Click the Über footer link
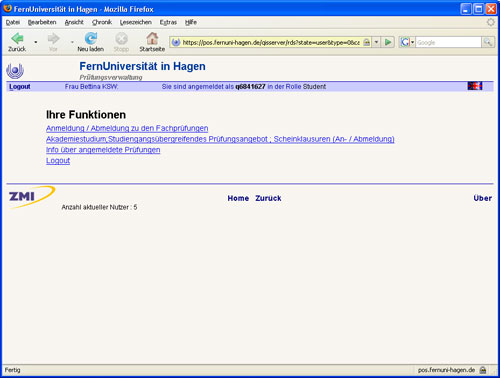500x378 pixels. 483,198
